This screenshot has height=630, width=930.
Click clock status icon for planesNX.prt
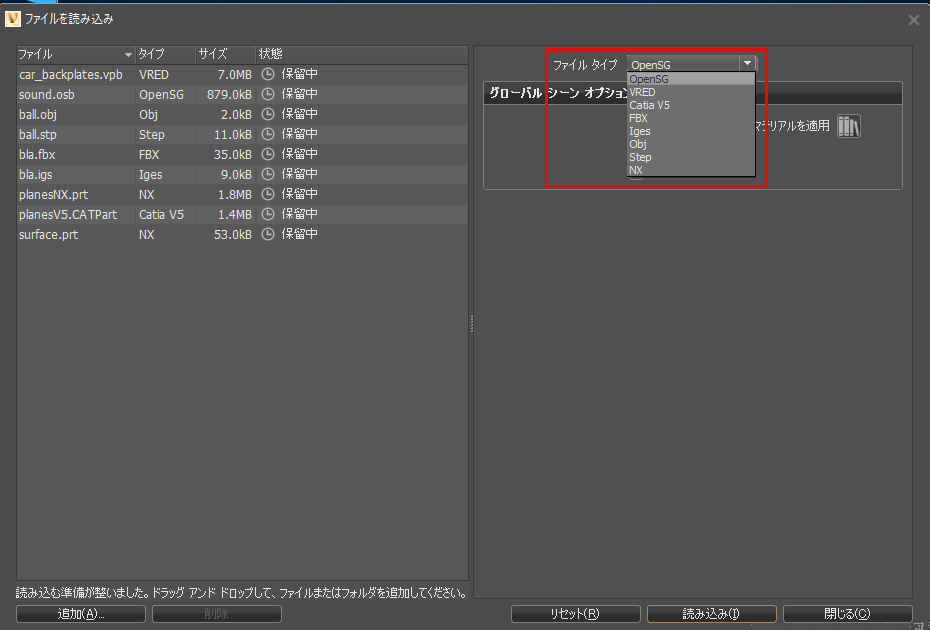pos(268,194)
